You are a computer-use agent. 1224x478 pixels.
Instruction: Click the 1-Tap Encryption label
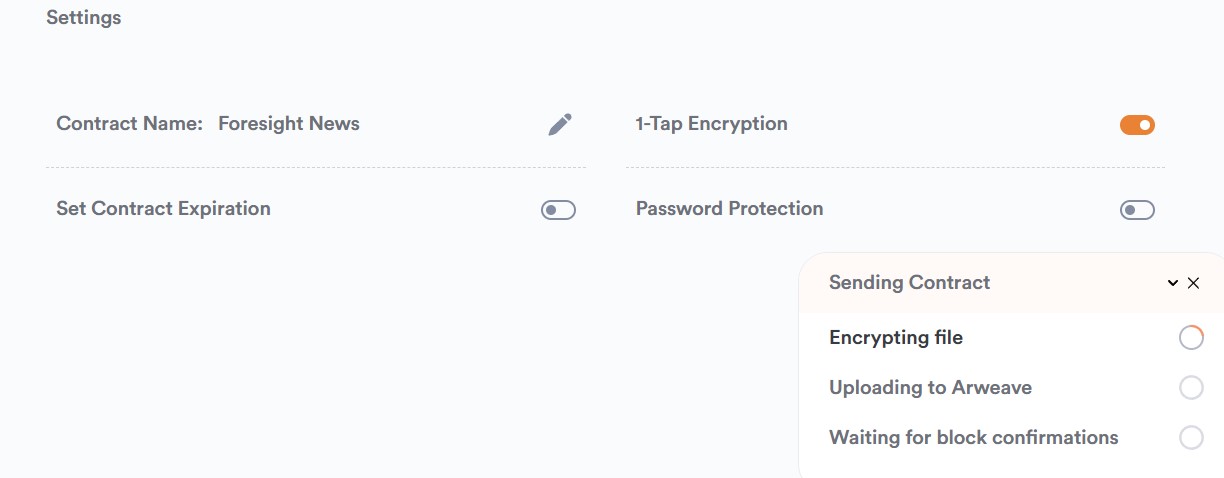[x=711, y=124]
